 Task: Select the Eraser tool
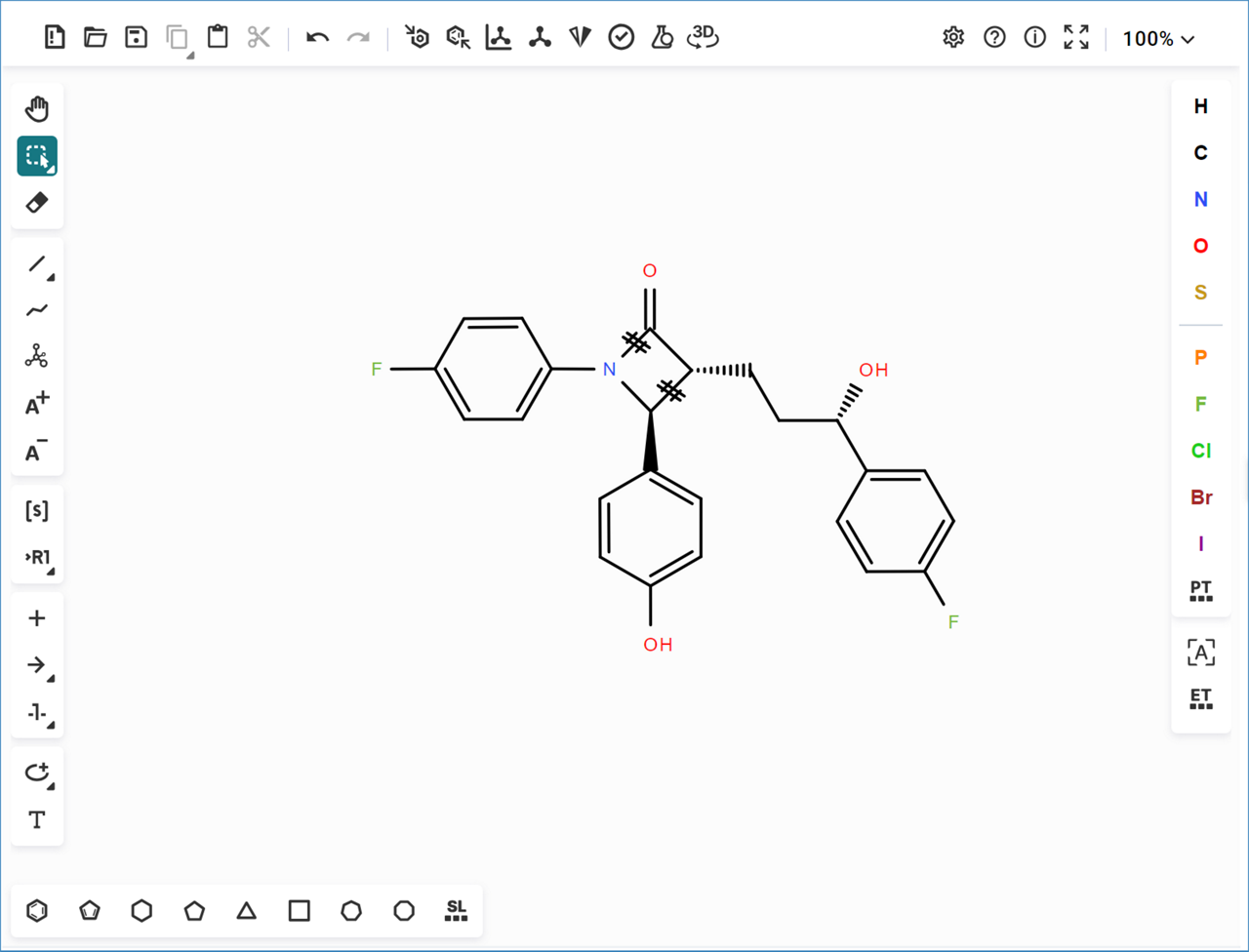click(x=37, y=203)
